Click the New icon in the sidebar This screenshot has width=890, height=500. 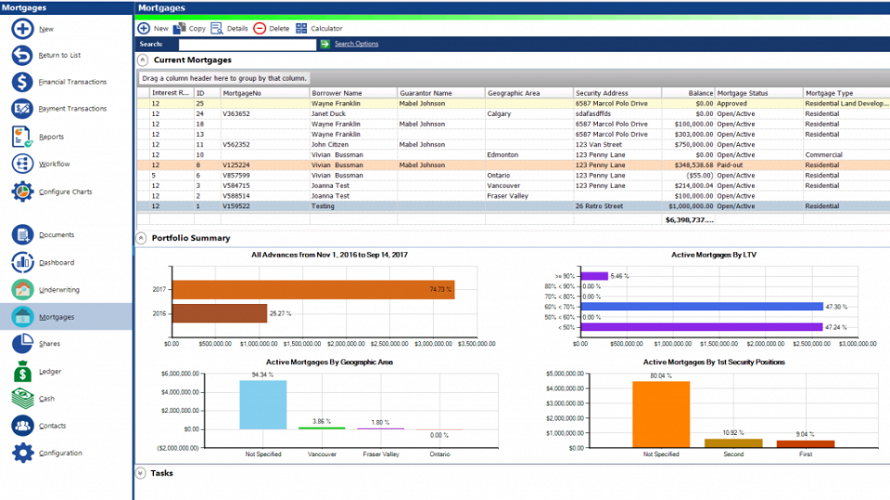(23, 28)
